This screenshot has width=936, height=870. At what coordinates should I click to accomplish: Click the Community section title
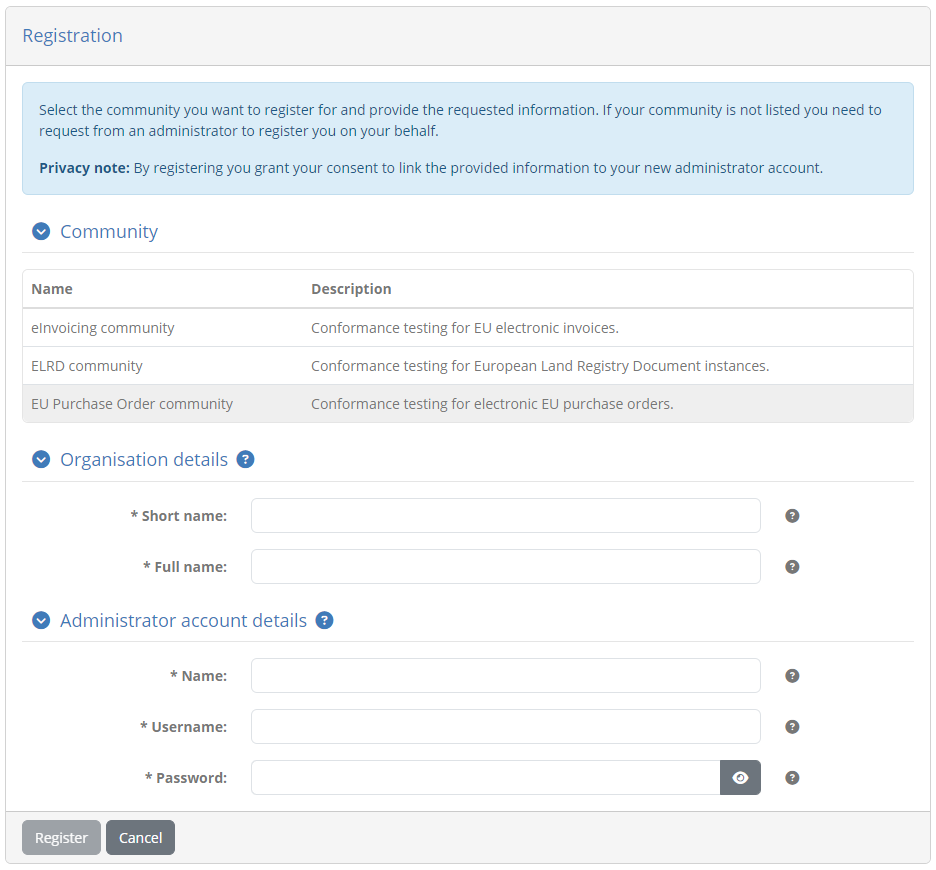click(x=109, y=231)
